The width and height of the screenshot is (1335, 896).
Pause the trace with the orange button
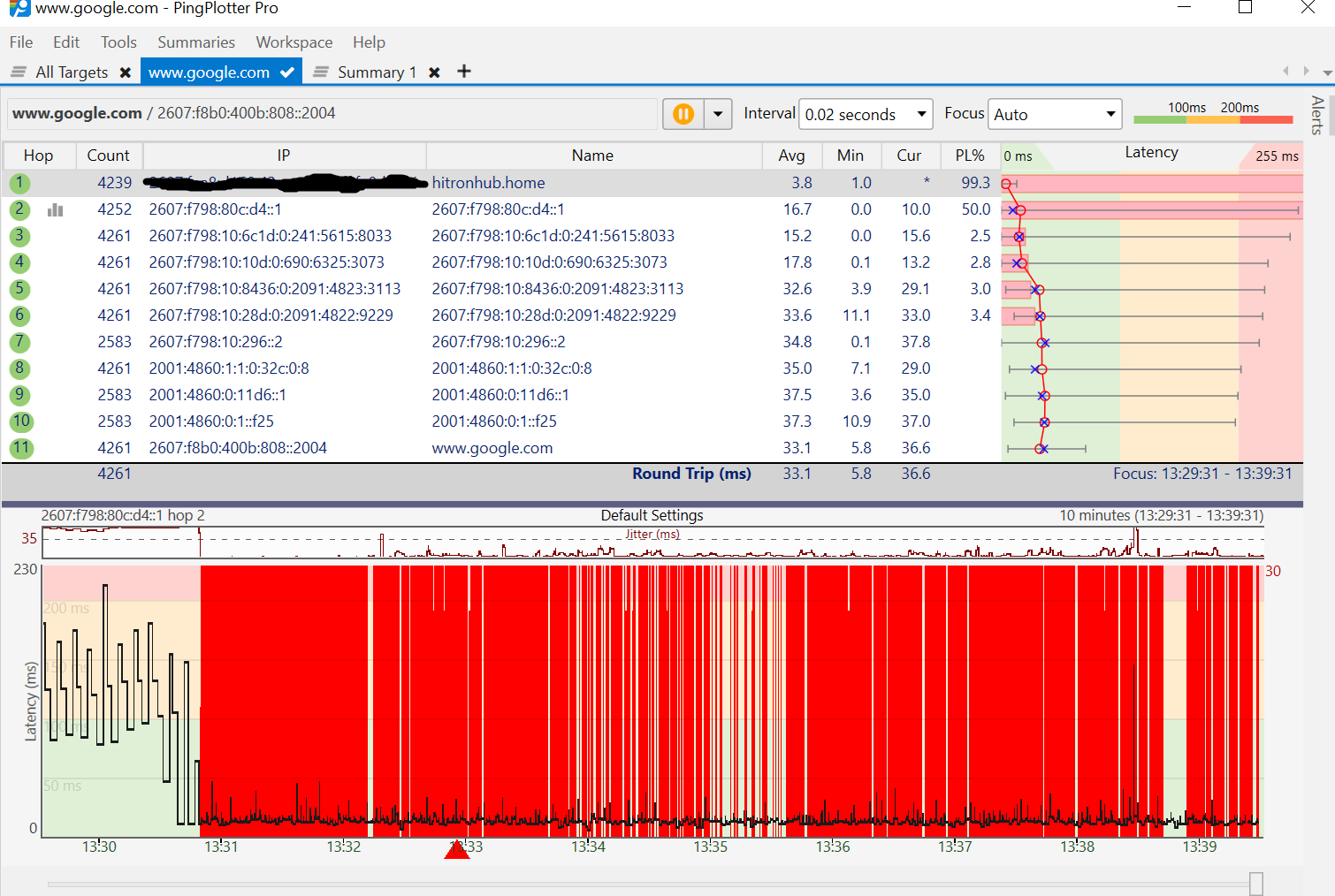tap(683, 114)
